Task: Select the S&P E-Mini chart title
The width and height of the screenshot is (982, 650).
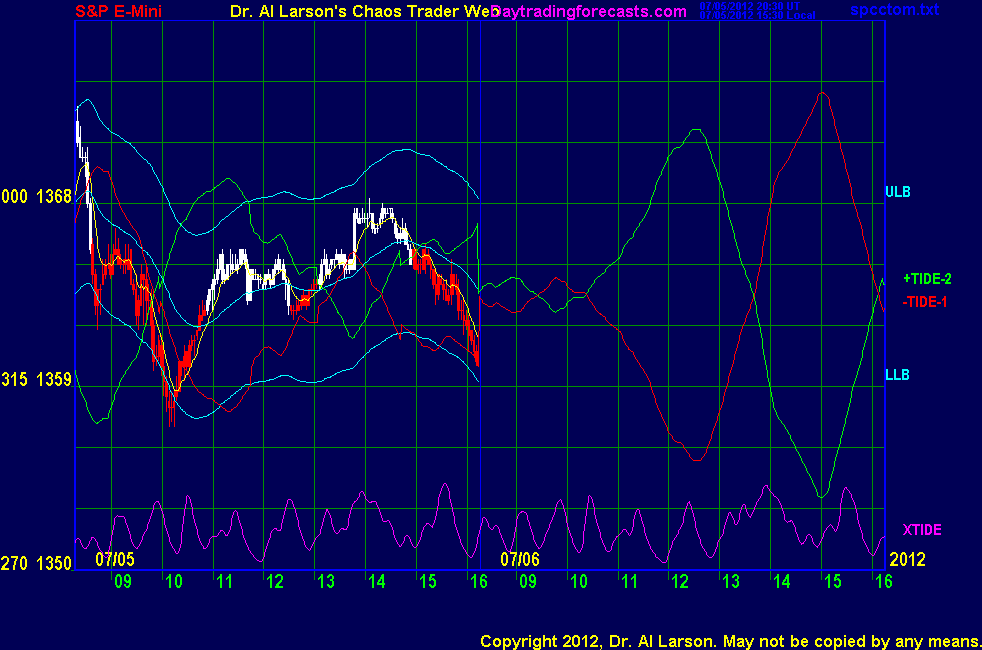Action: pyautogui.click(x=119, y=12)
